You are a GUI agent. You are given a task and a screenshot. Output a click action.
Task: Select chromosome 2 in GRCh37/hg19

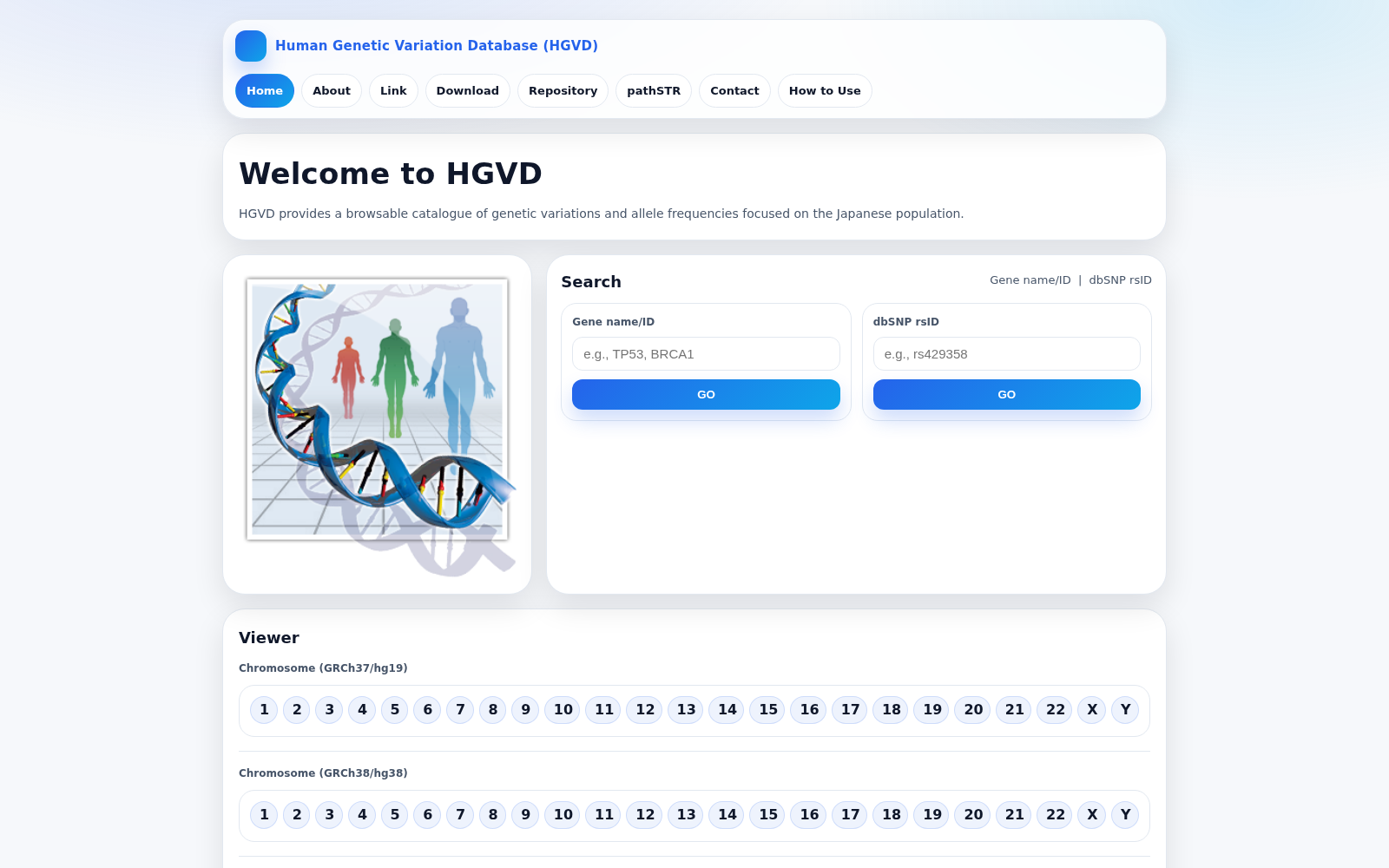coord(297,710)
